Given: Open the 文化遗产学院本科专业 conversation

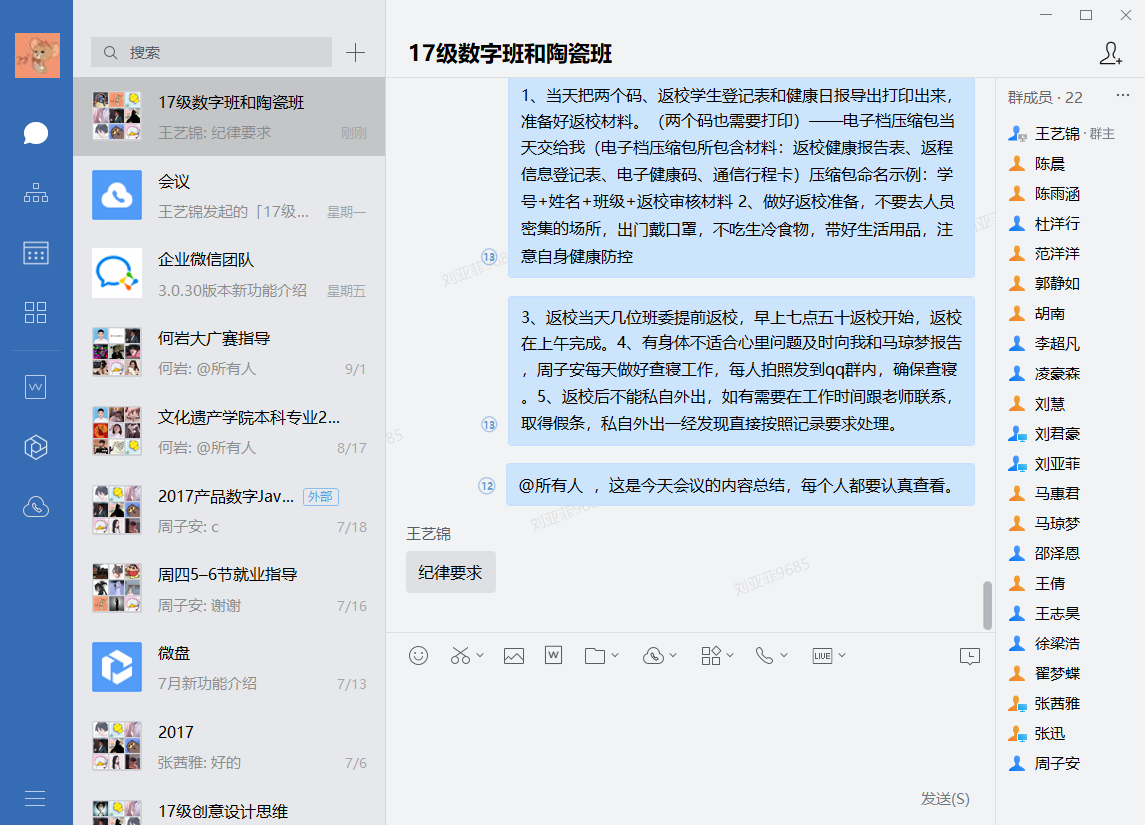Looking at the screenshot, I should pos(229,432).
